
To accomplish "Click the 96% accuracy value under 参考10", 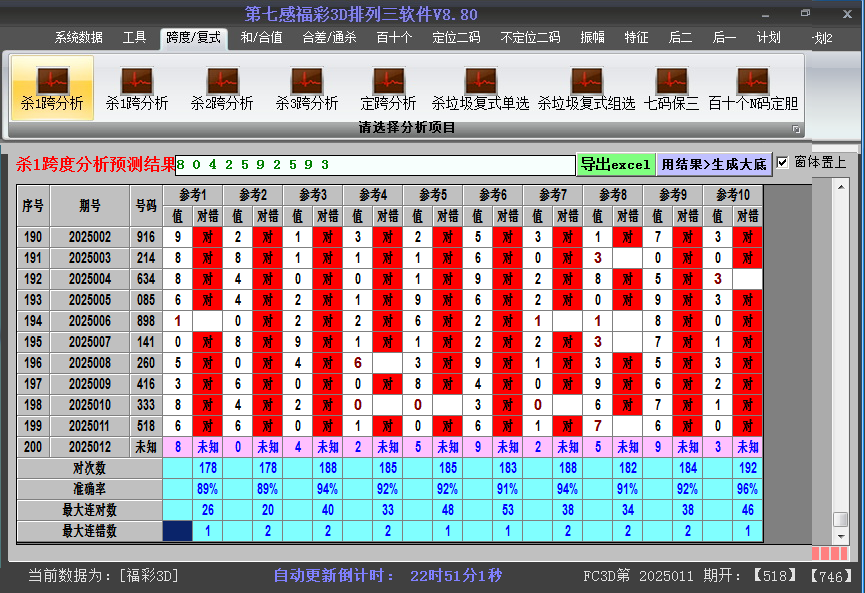I will pos(748,489).
